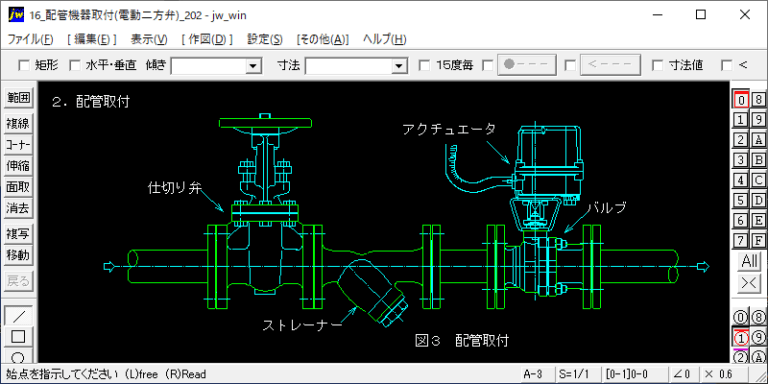Viewport: 768px width, 384px height.
Task: Open the ファイル(F) menu
Action: coord(30,40)
